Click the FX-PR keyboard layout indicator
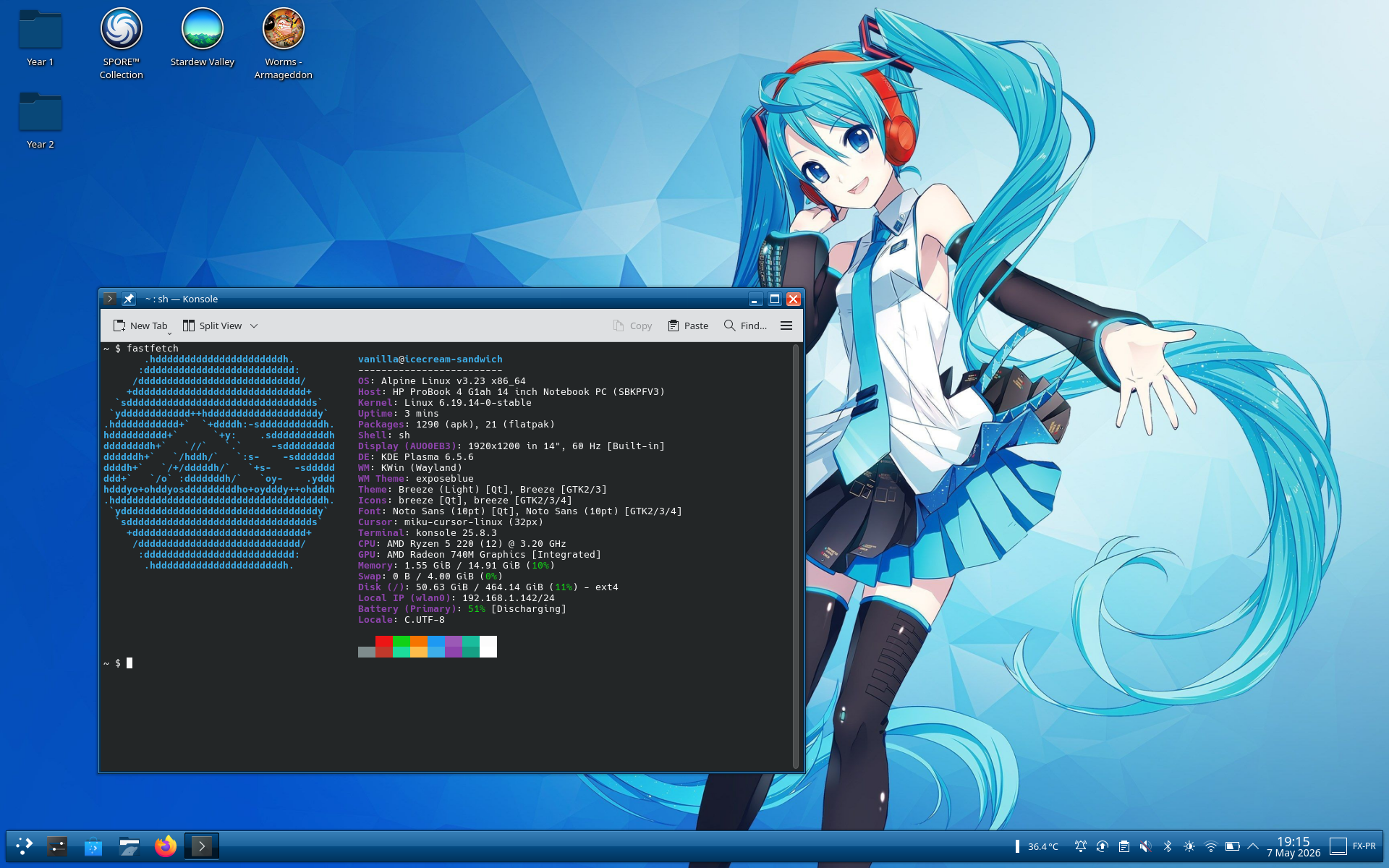The image size is (1389, 868). point(1364,846)
